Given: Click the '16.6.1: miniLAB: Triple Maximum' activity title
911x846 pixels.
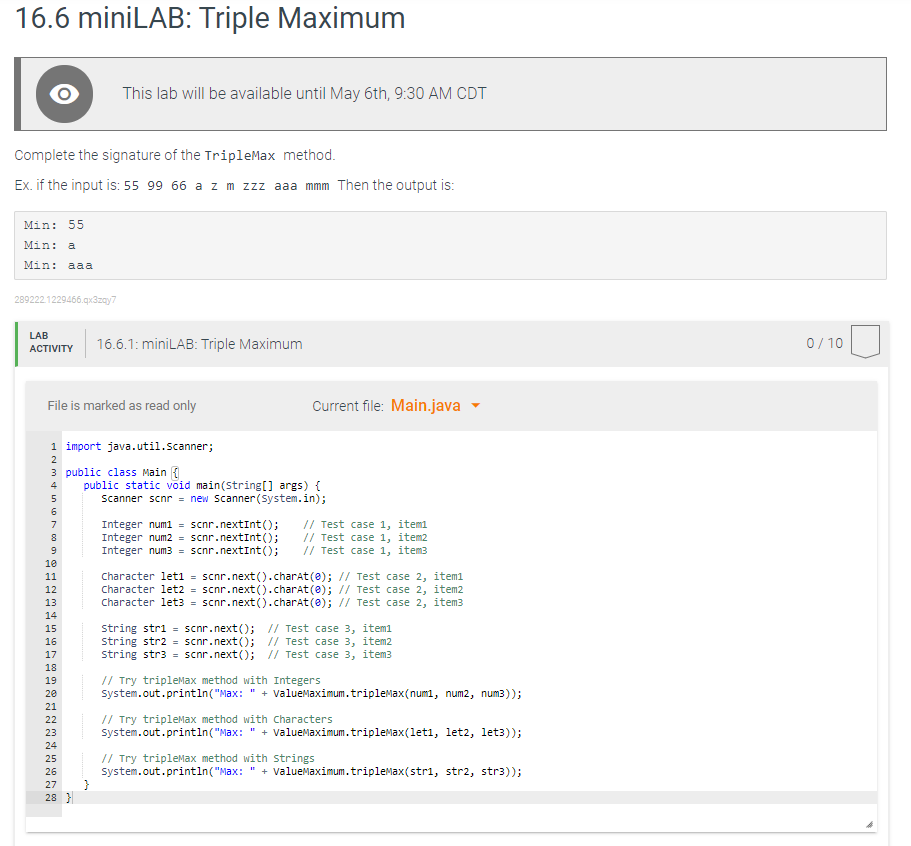Looking at the screenshot, I should [199, 344].
